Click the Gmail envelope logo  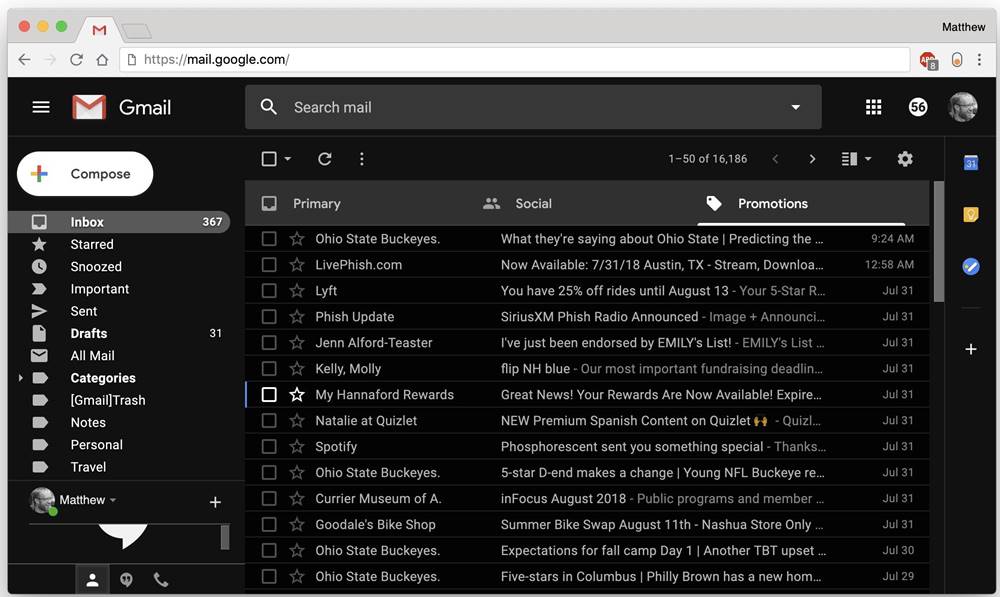click(89, 107)
